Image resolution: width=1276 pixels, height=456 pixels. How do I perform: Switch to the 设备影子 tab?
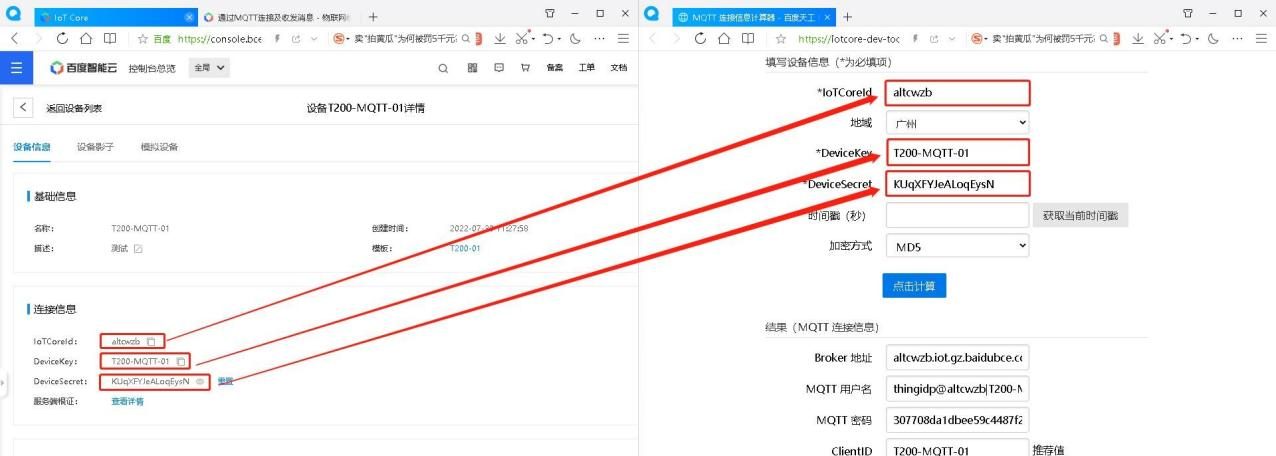pos(96,147)
